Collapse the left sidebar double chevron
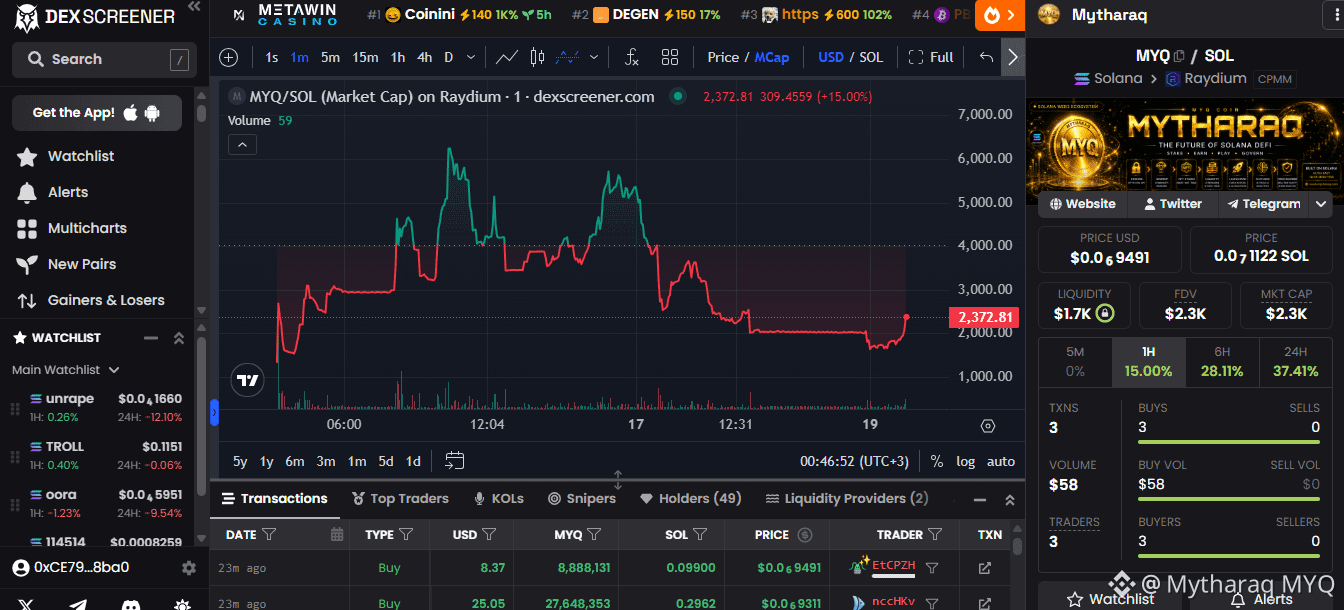This screenshot has width=1344, height=610. (193, 7)
